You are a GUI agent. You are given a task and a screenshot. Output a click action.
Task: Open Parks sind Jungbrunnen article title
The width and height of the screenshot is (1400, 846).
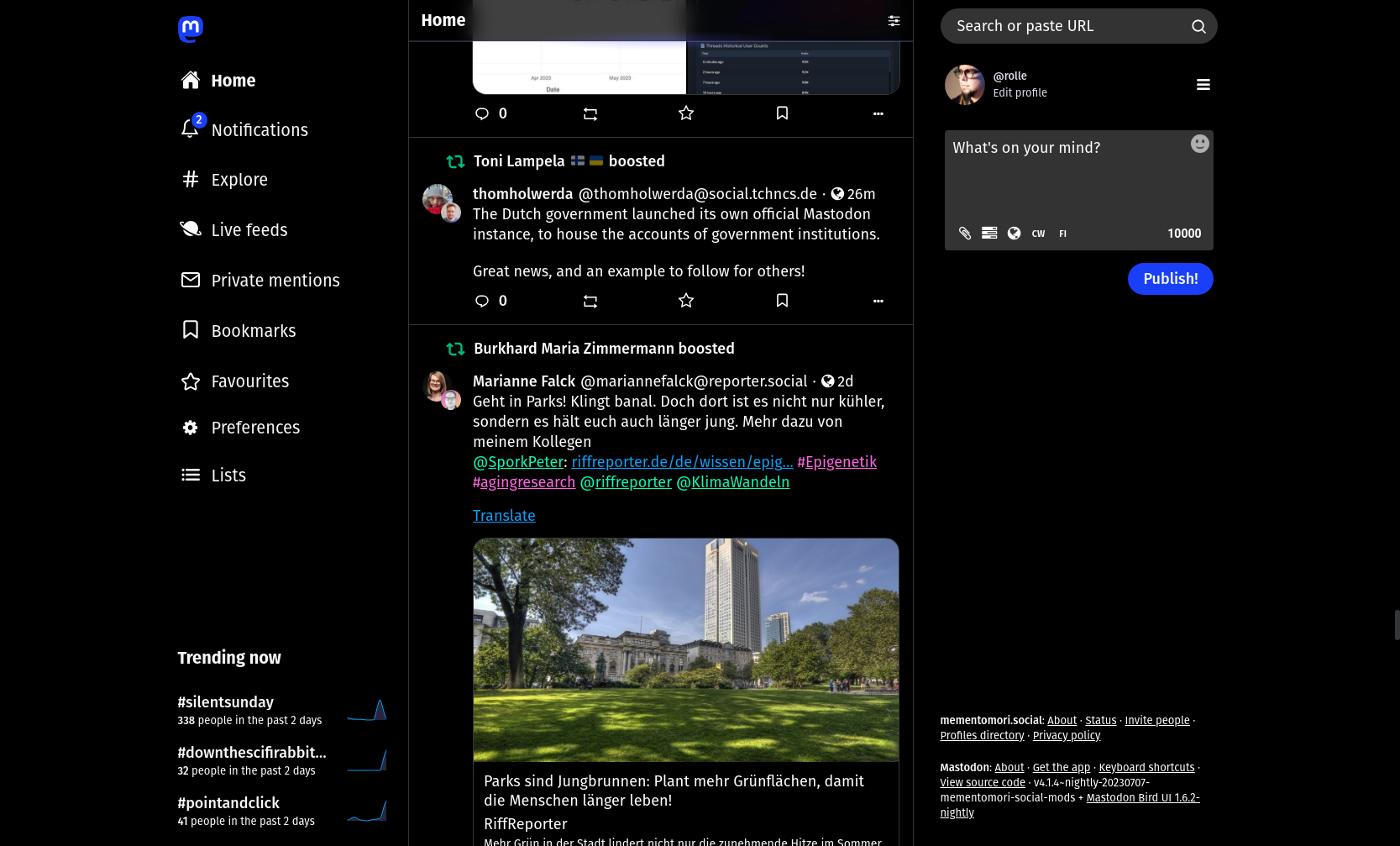674,791
